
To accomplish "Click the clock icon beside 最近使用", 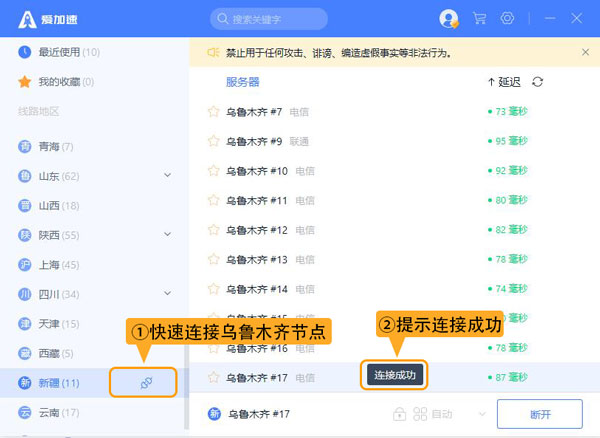I will click(25, 52).
